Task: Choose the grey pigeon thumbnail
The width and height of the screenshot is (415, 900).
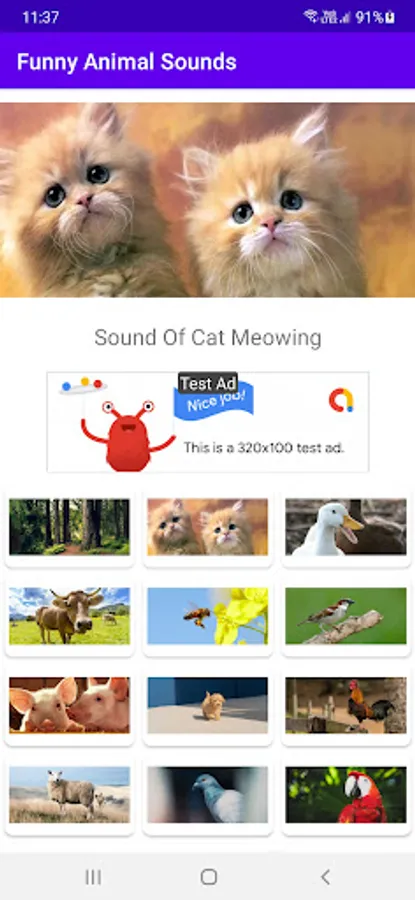Action: pos(208,795)
